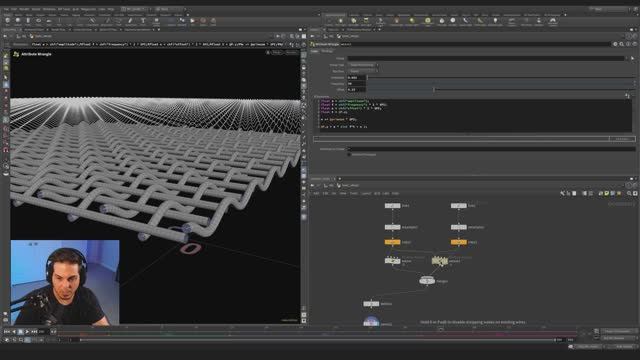The width and height of the screenshot is (640, 360).
Task: Switch to the Render View pane tab
Action: coord(58,30)
